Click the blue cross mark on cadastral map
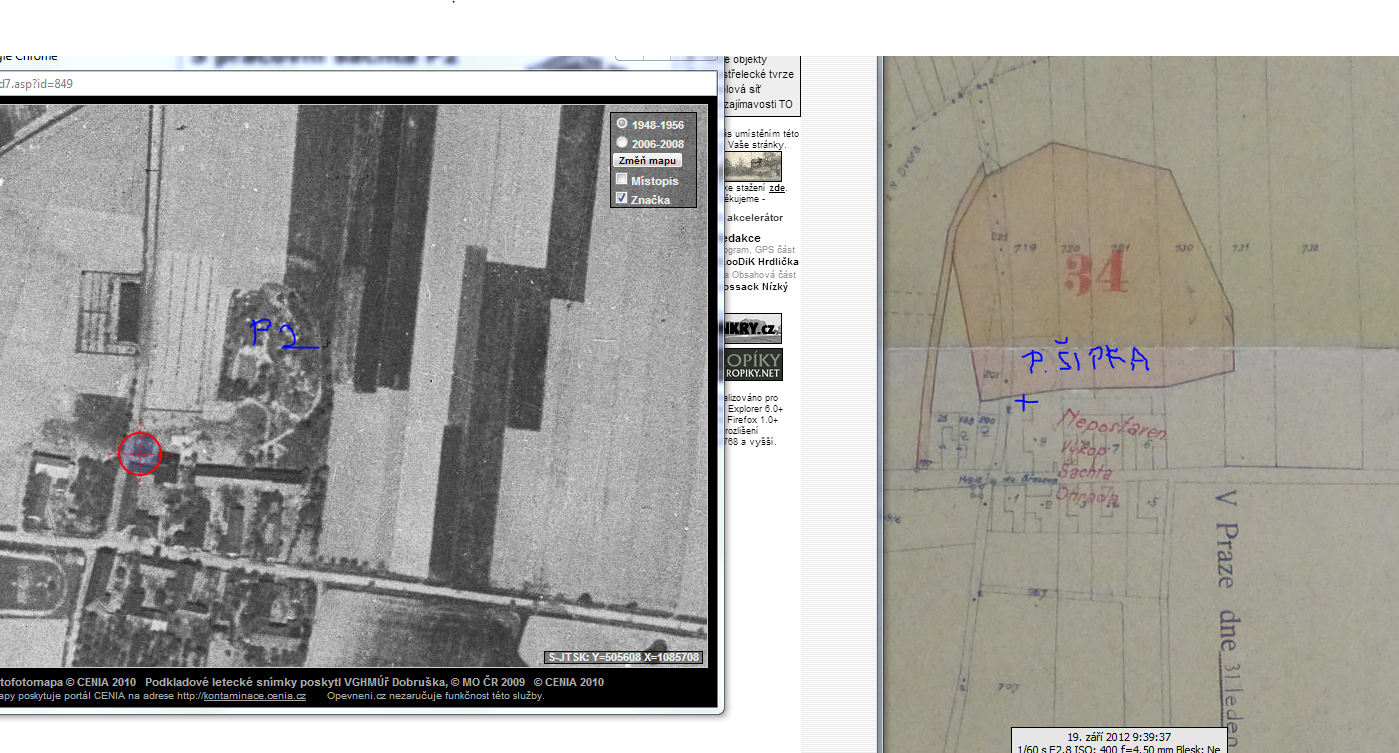Screen dimensions: 1399x753 point(1026,402)
